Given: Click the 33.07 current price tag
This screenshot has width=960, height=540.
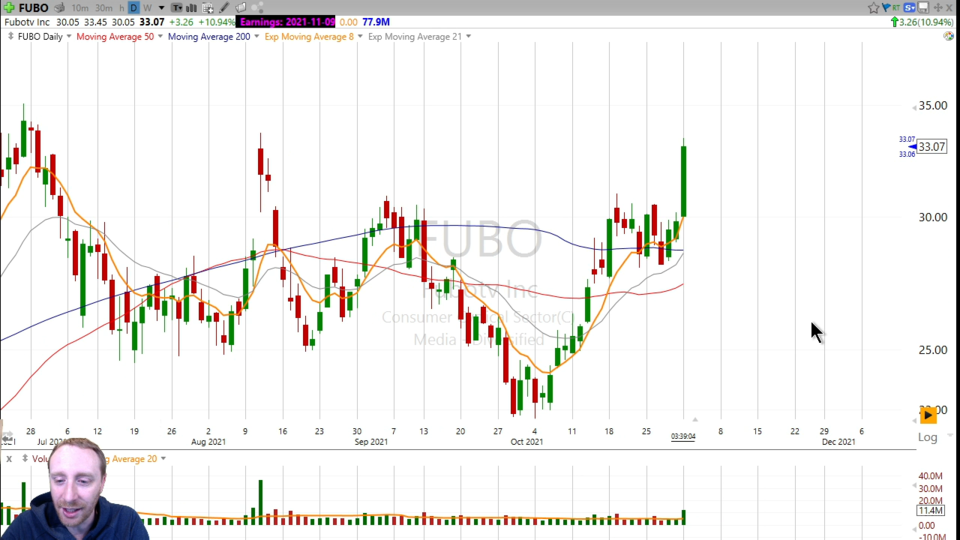Looking at the screenshot, I should pyautogui.click(x=932, y=147).
